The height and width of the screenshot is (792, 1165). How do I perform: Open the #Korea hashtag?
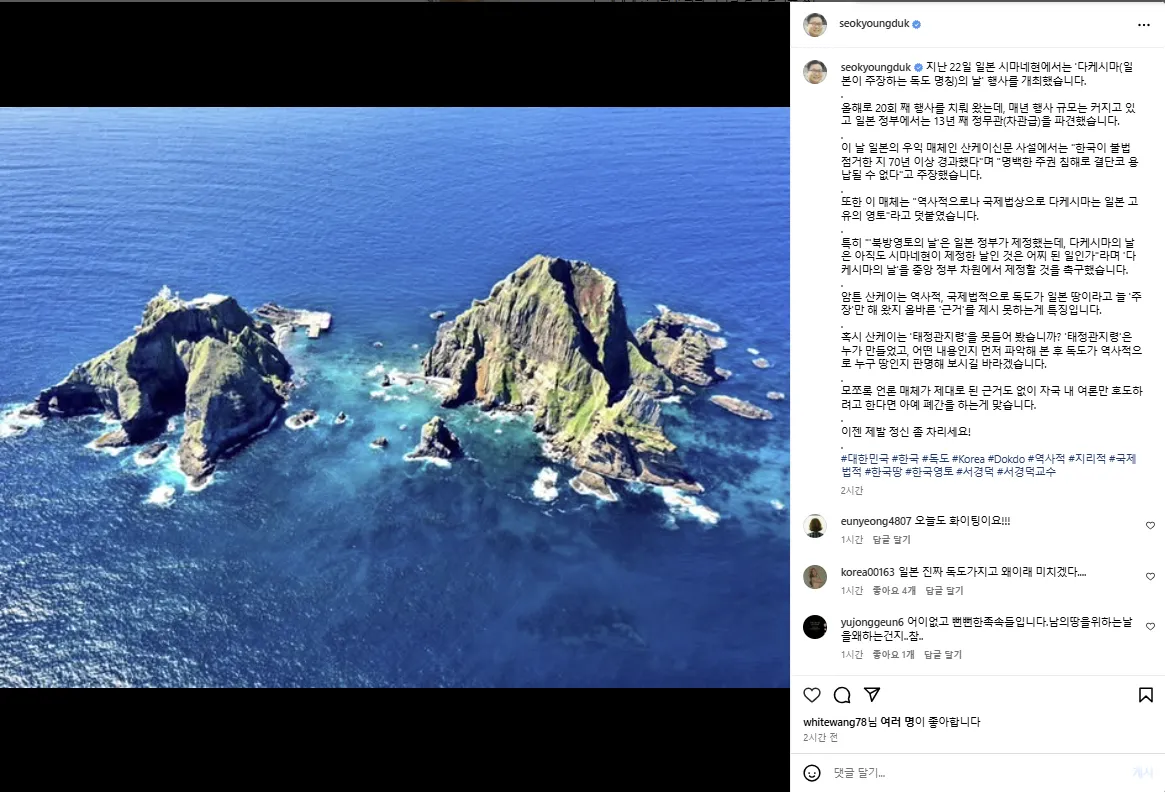tap(968, 458)
